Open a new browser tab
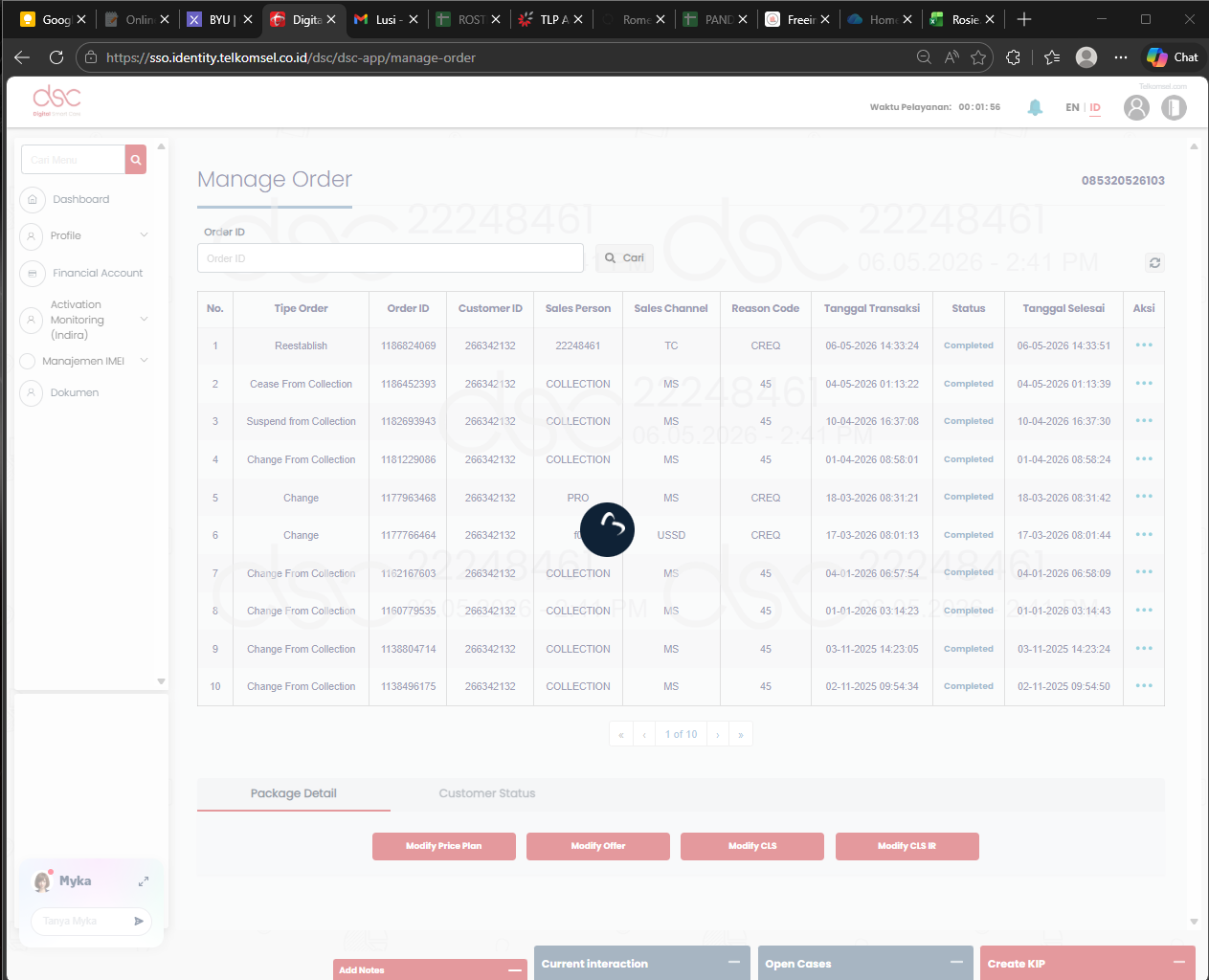Viewport: 1209px width, 980px height. tap(1024, 19)
